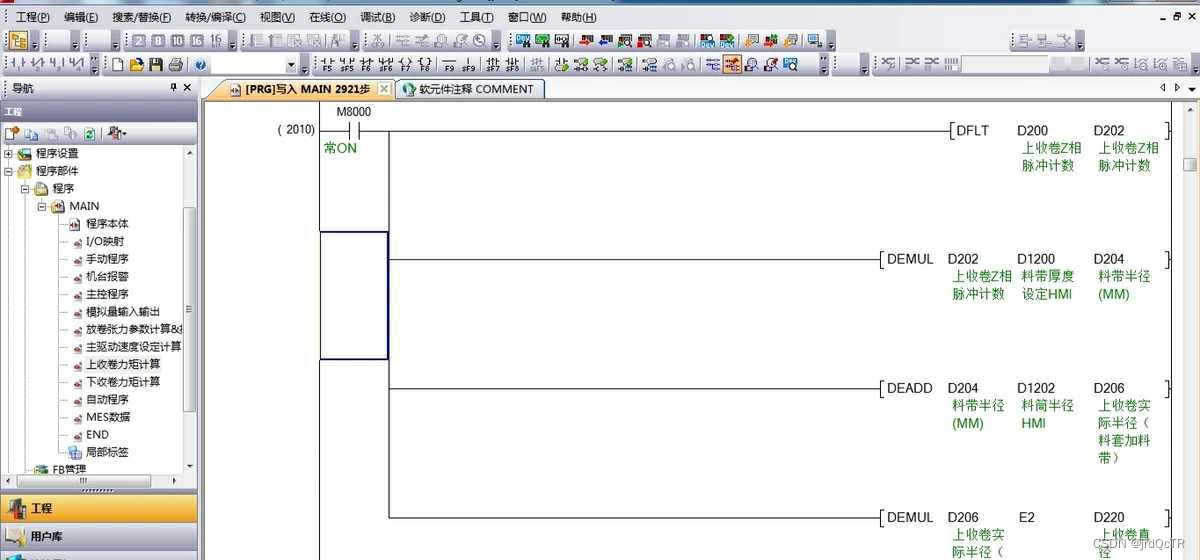1200x560 pixels.
Task: Draw vertical line with sF9 icon
Action: (469, 65)
